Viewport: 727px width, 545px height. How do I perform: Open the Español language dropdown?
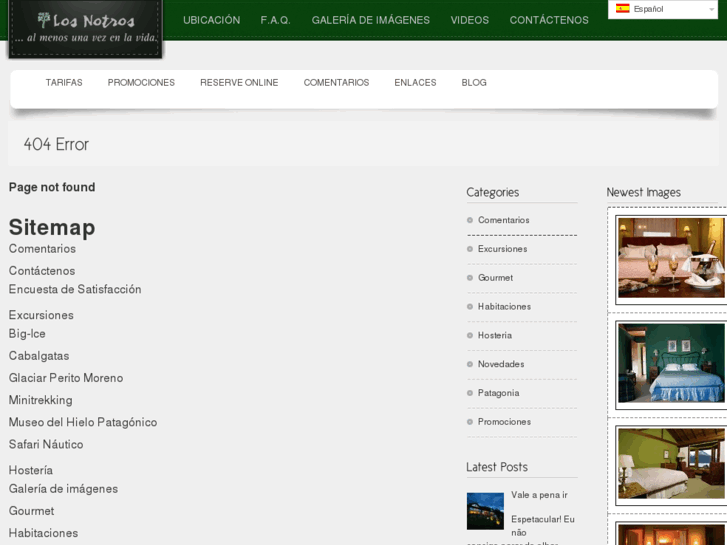tap(663, 9)
